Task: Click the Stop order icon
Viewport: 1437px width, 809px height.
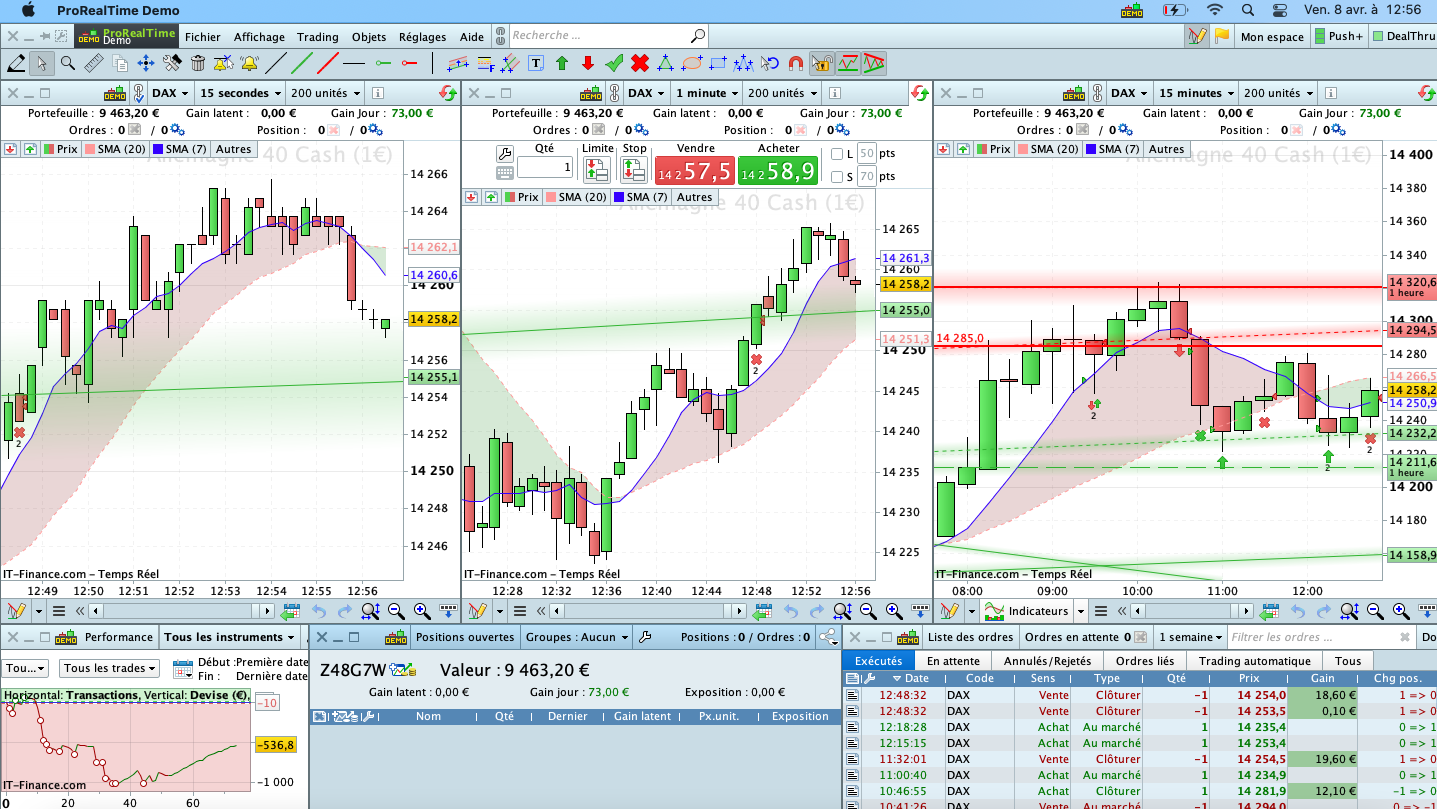Action: pyautogui.click(x=634, y=168)
